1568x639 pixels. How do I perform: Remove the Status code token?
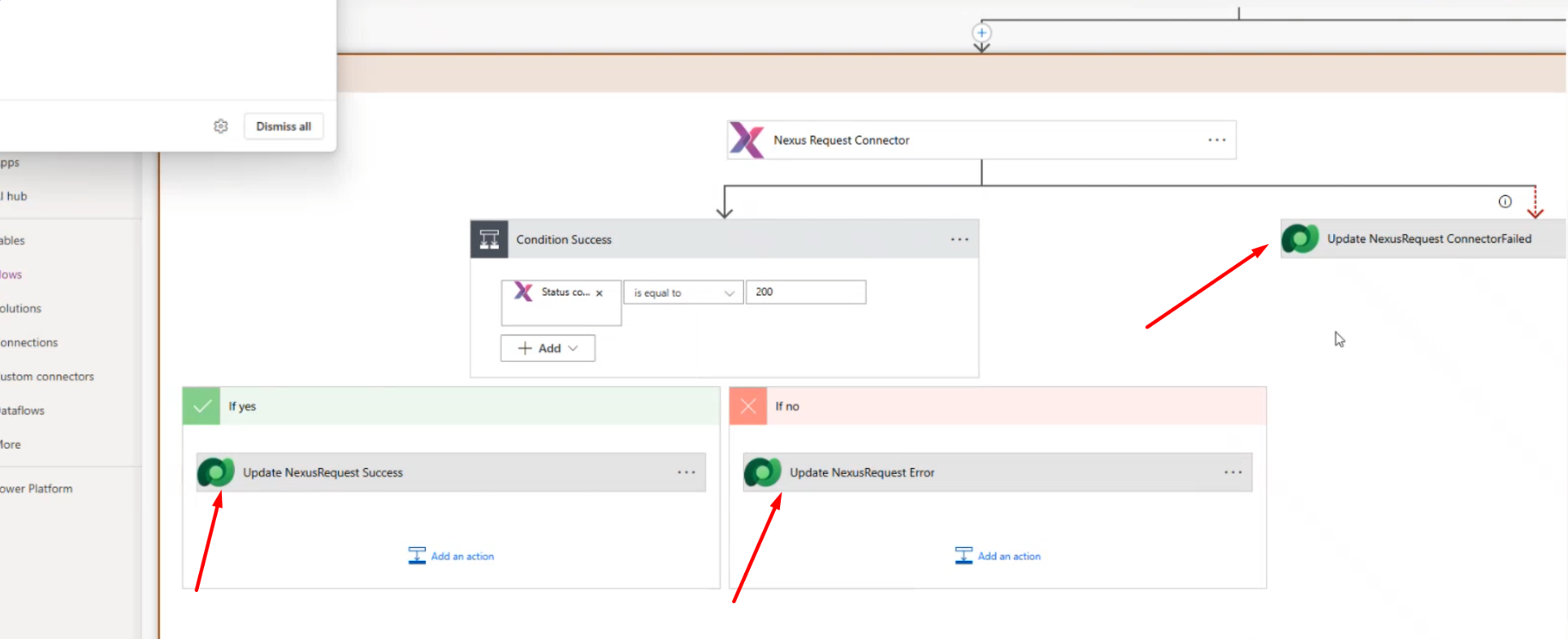coord(600,293)
